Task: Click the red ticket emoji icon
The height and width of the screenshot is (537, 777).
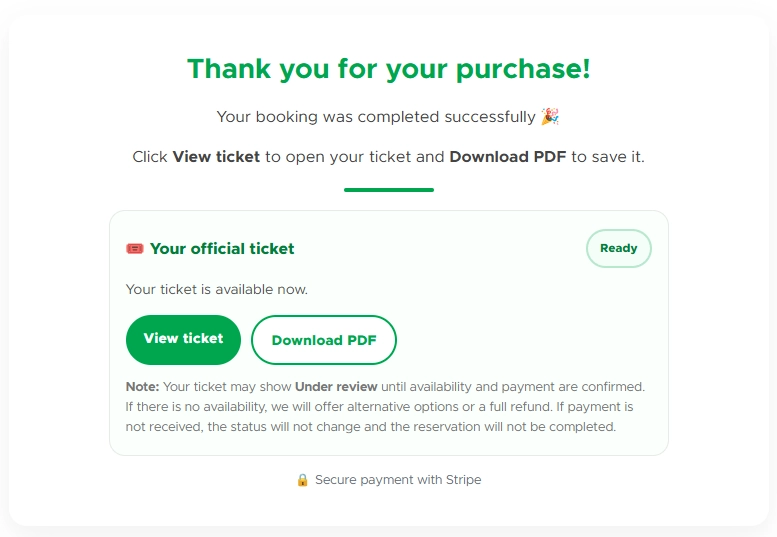Action: pos(135,249)
